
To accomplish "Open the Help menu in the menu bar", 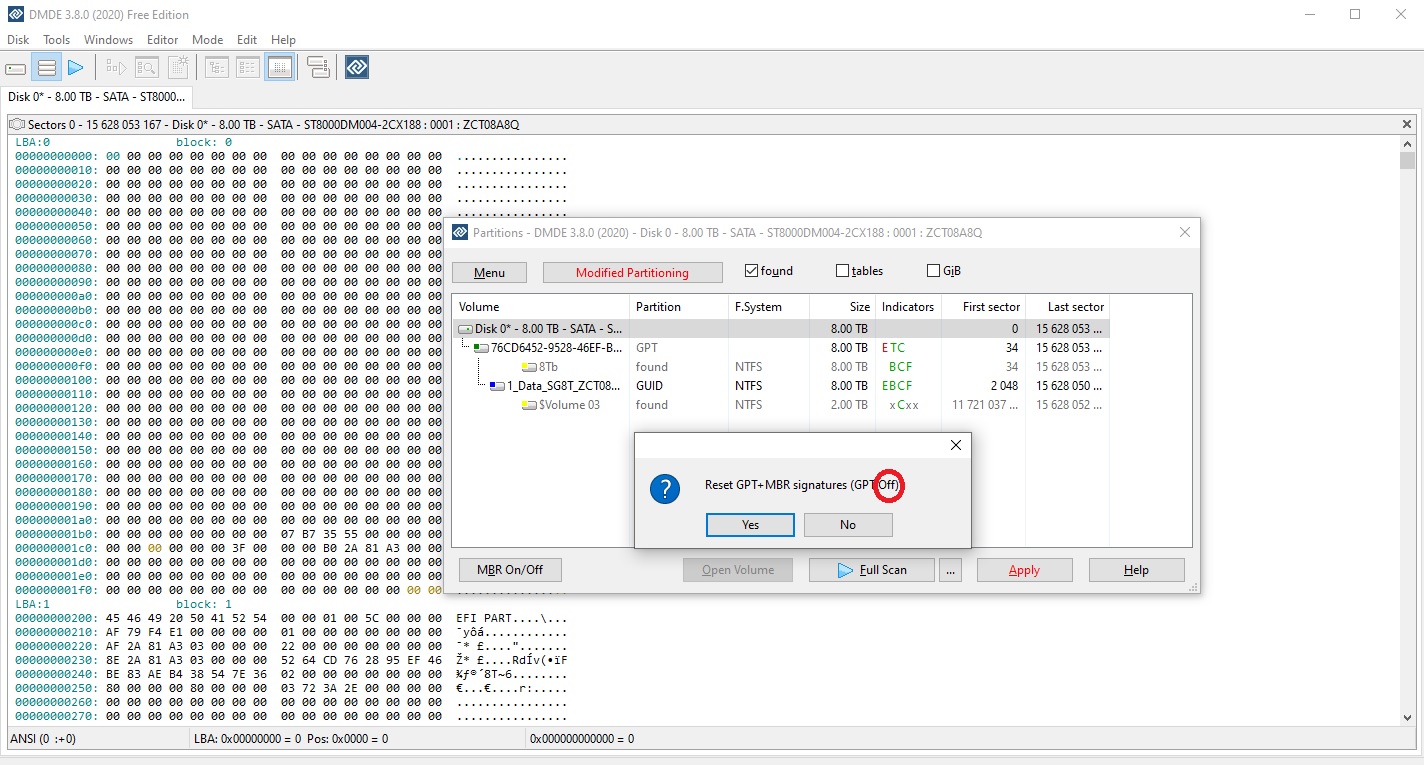I will coord(283,40).
